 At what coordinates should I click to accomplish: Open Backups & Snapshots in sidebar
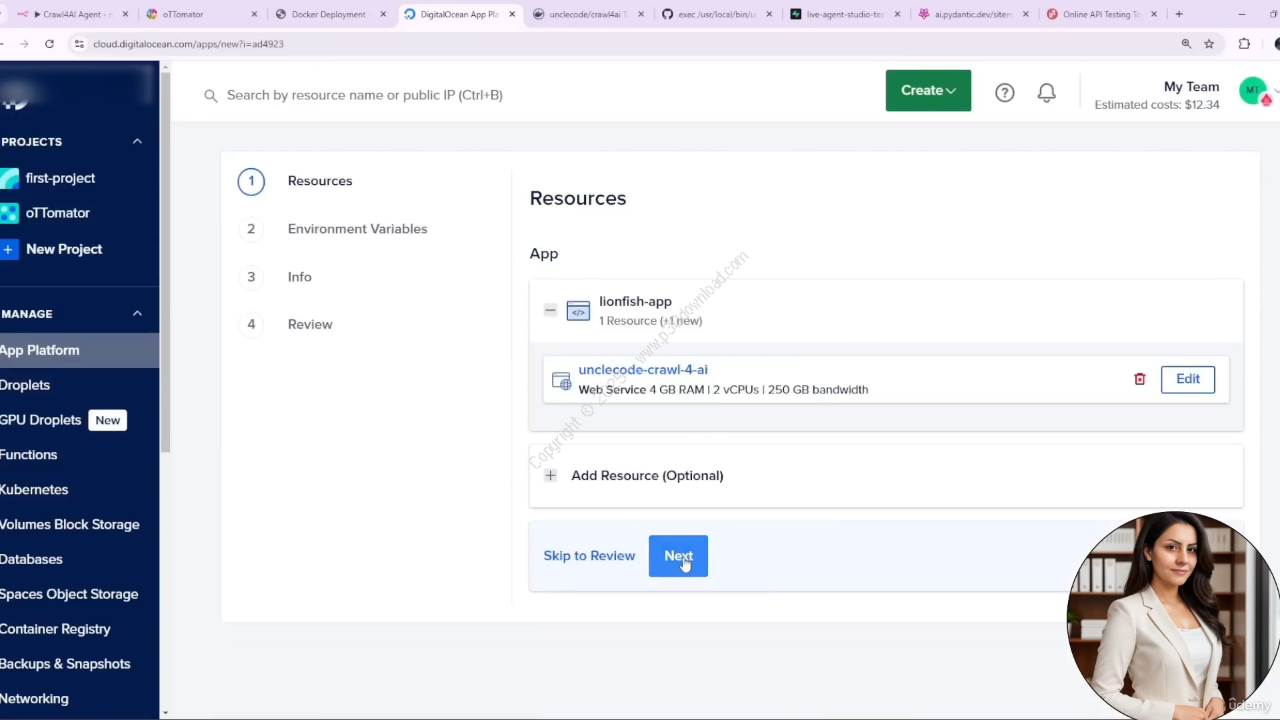(65, 664)
